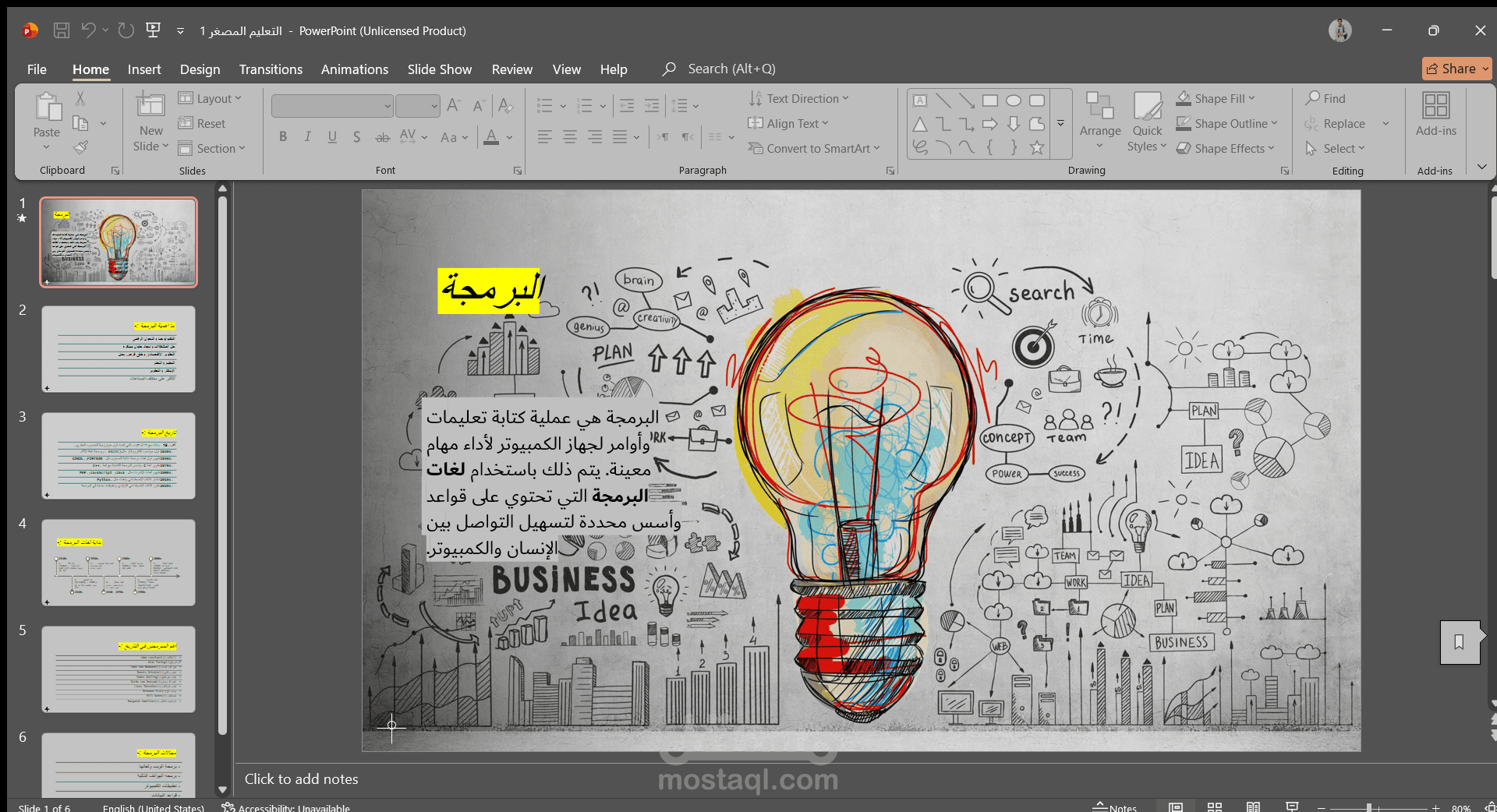1497x812 pixels.
Task: Collapse the ribbon with chevron
Action: [x=1481, y=167]
